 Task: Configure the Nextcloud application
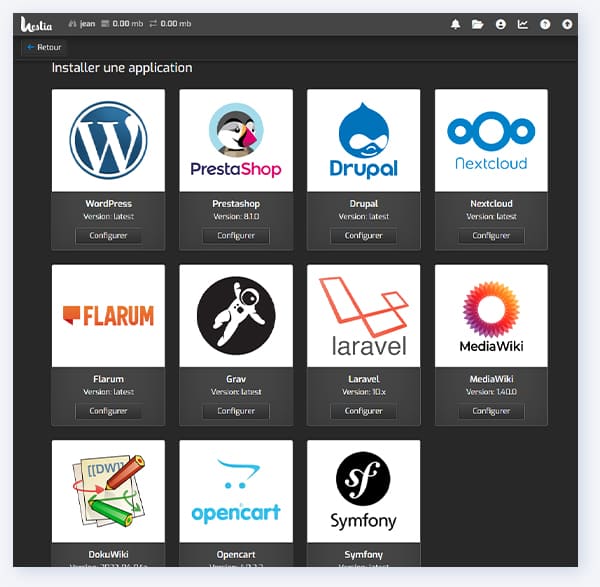pyautogui.click(x=491, y=236)
